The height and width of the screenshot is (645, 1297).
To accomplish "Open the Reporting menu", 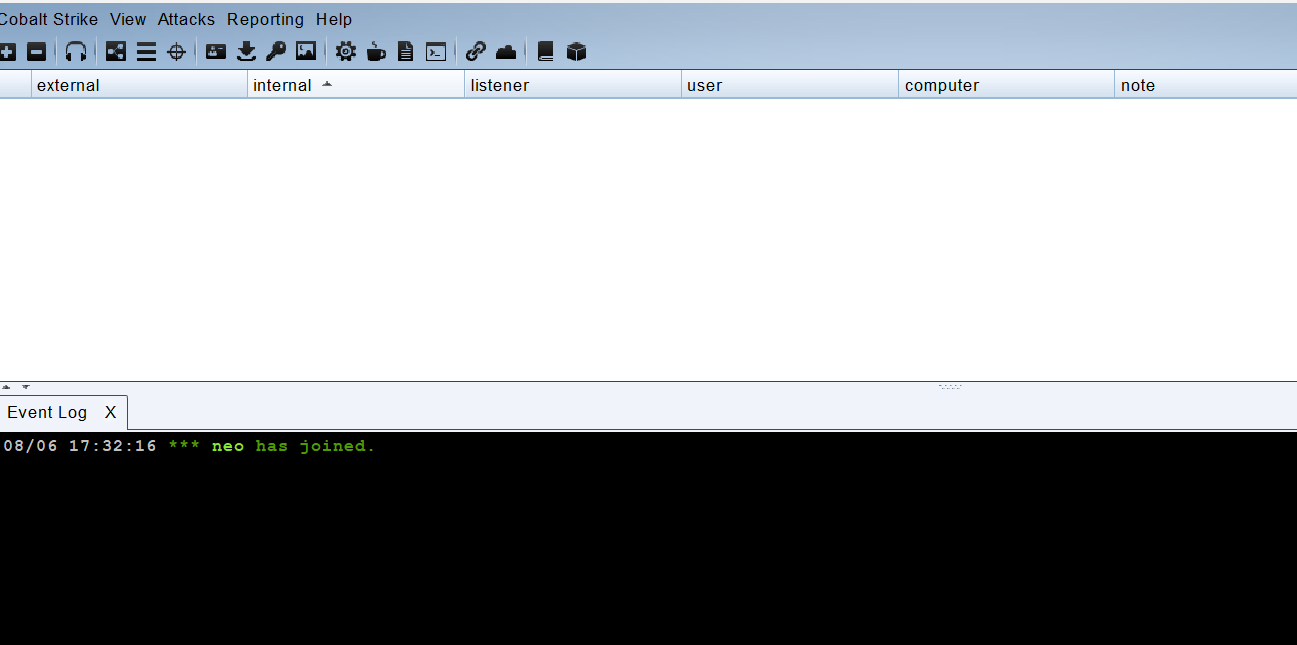I will [x=265, y=19].
